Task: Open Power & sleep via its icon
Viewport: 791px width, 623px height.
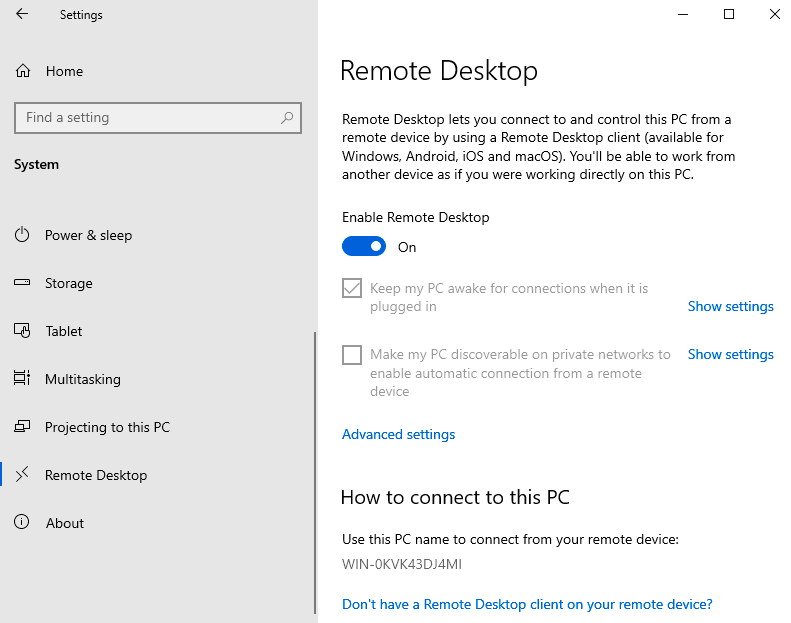Action: [x=22, y=235]
